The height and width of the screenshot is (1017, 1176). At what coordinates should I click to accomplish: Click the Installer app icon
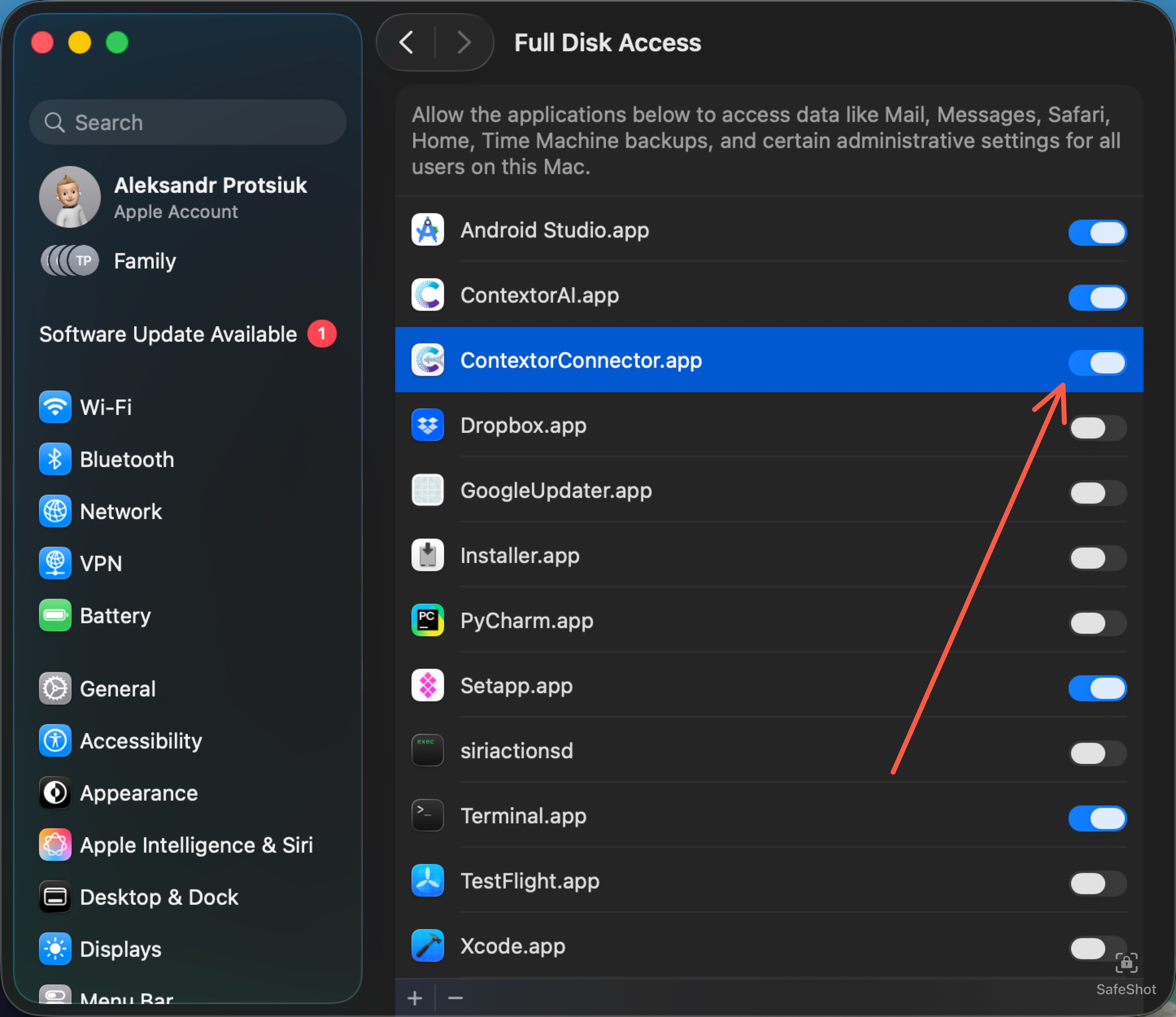(x=427, y=555)
